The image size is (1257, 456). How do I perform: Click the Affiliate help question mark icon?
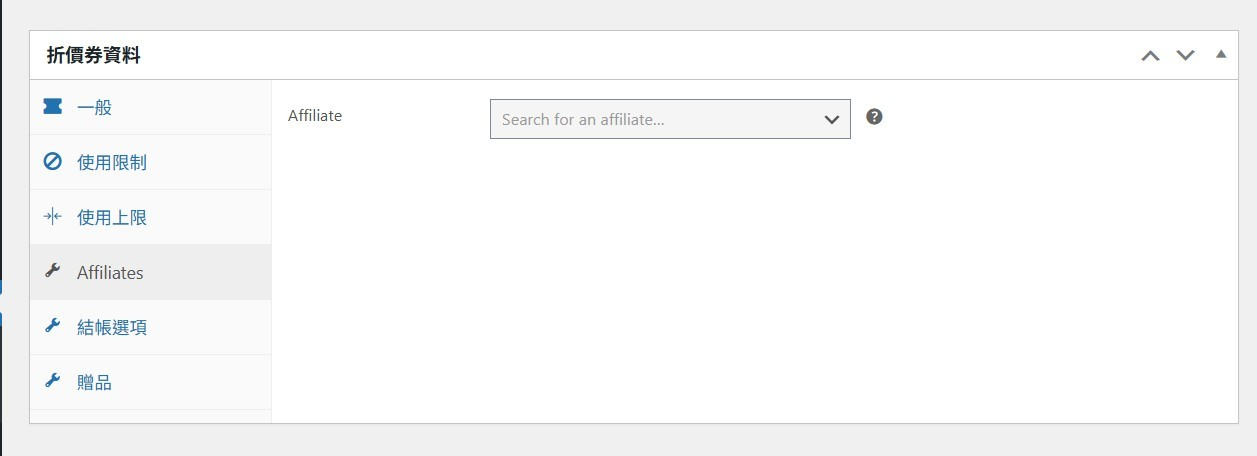tap(874, 117)
